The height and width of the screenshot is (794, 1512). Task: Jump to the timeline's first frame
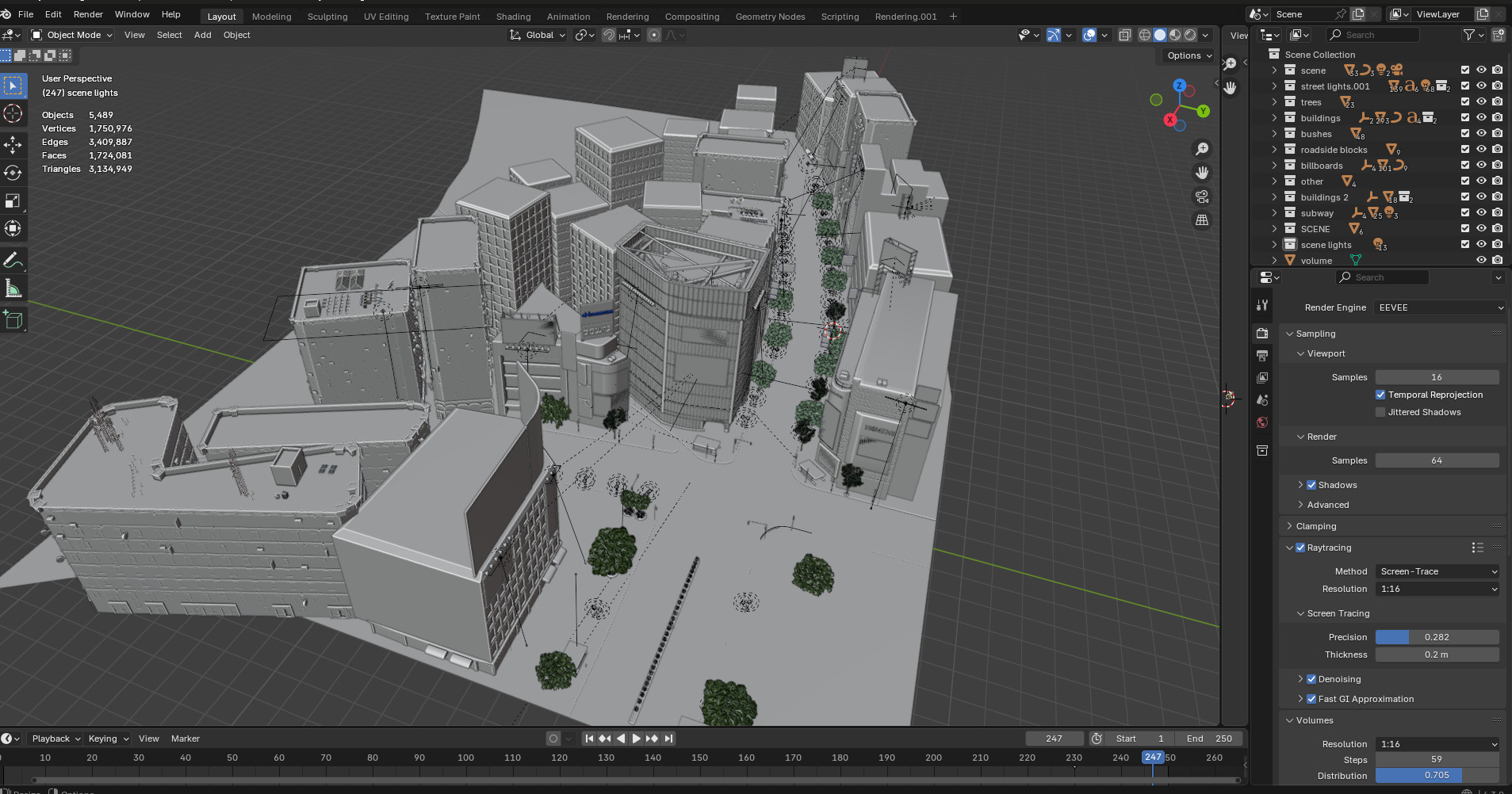589,739
